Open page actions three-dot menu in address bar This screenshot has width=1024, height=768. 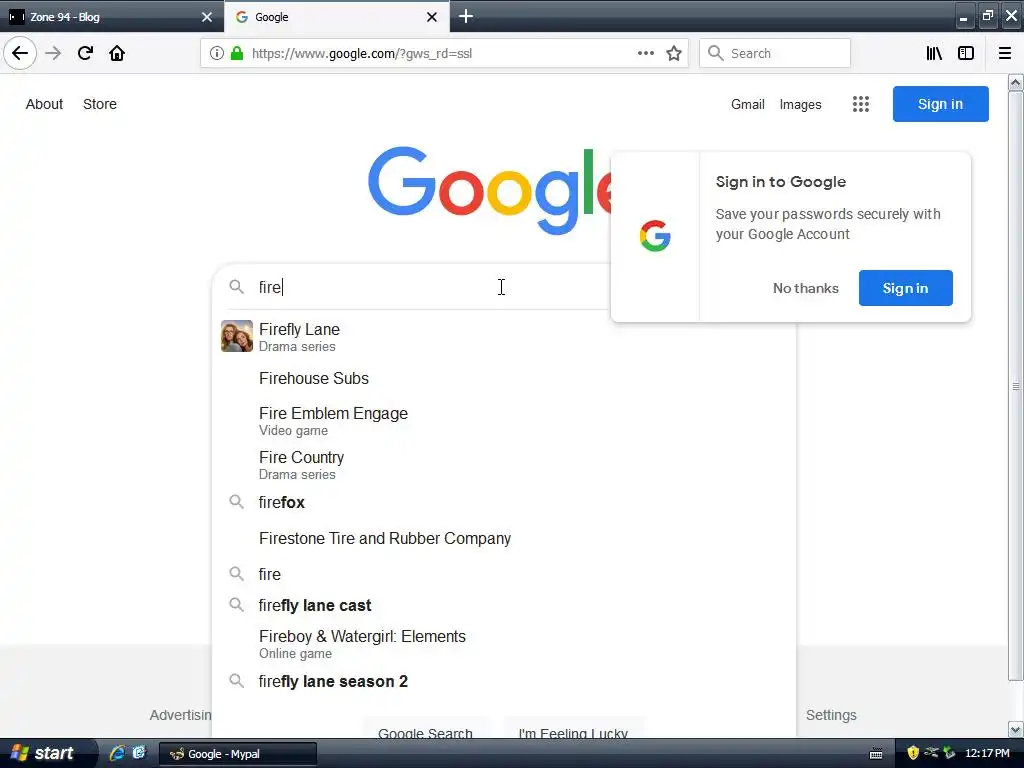coord(645,53)
